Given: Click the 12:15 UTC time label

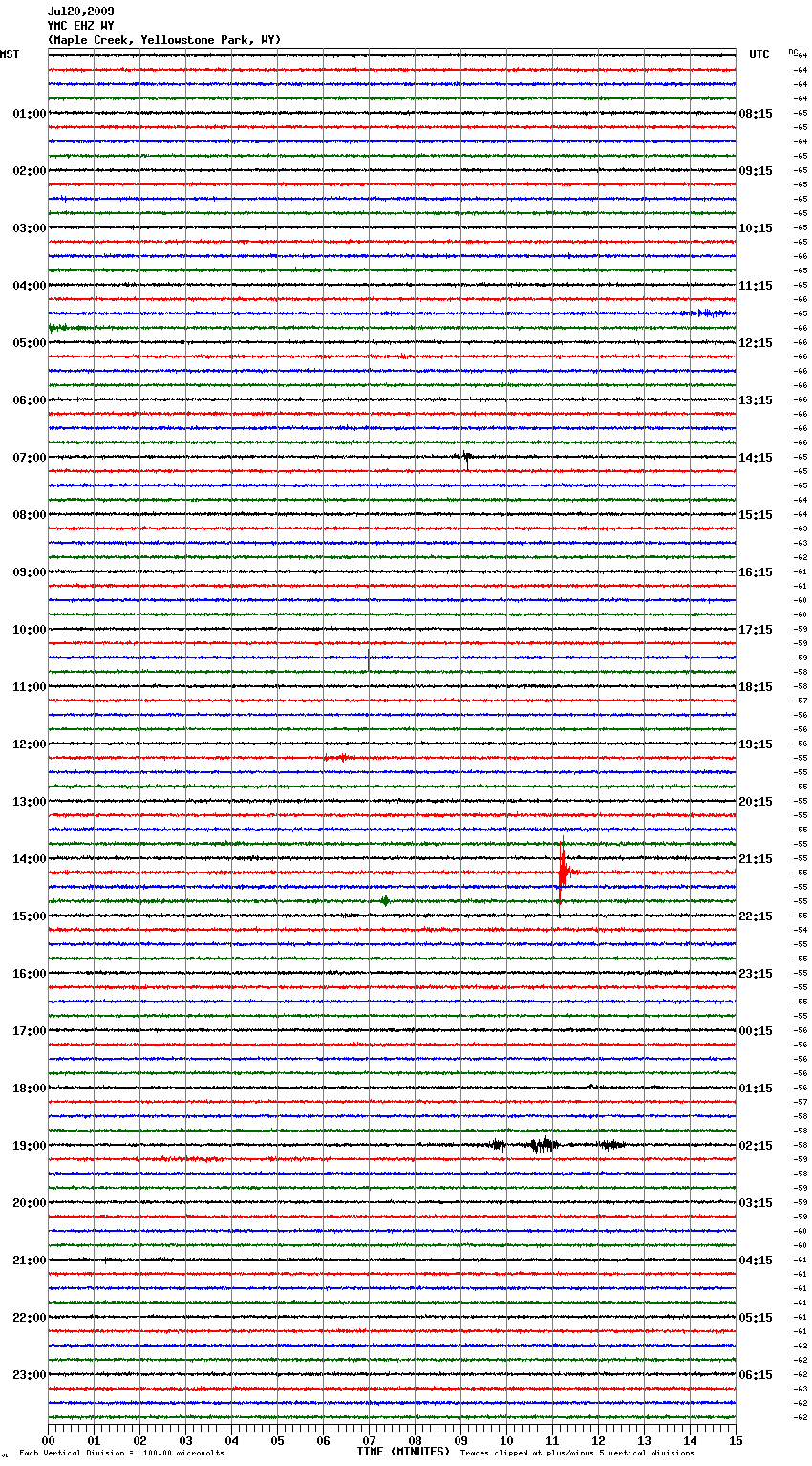Looking at the screenshot, I should 756,343.
